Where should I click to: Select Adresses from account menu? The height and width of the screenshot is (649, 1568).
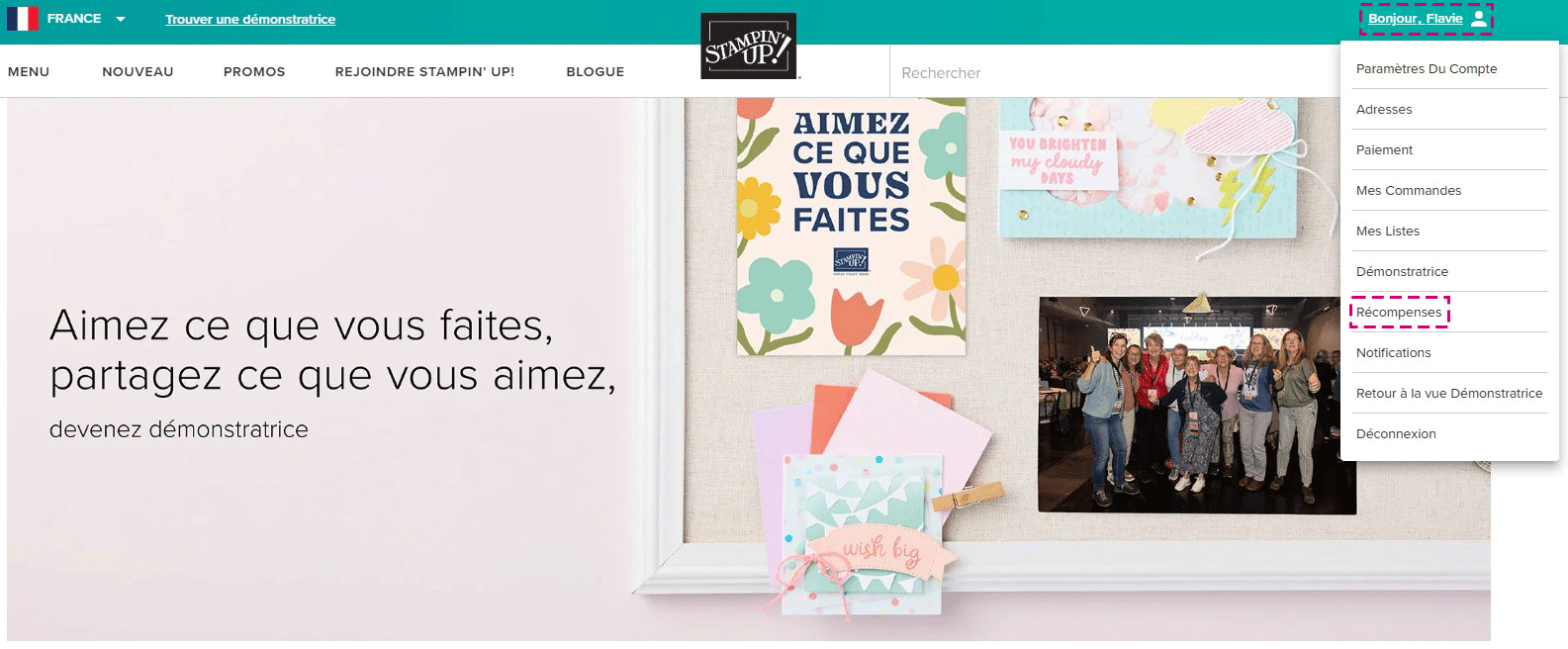[x=1384, y=109]
